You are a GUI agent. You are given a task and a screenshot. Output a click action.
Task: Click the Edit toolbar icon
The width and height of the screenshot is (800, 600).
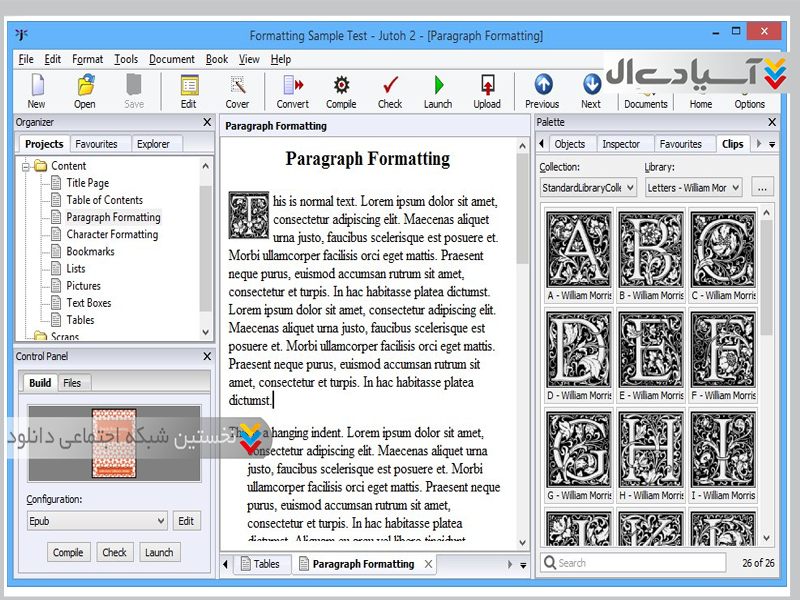tap(188, 90)
